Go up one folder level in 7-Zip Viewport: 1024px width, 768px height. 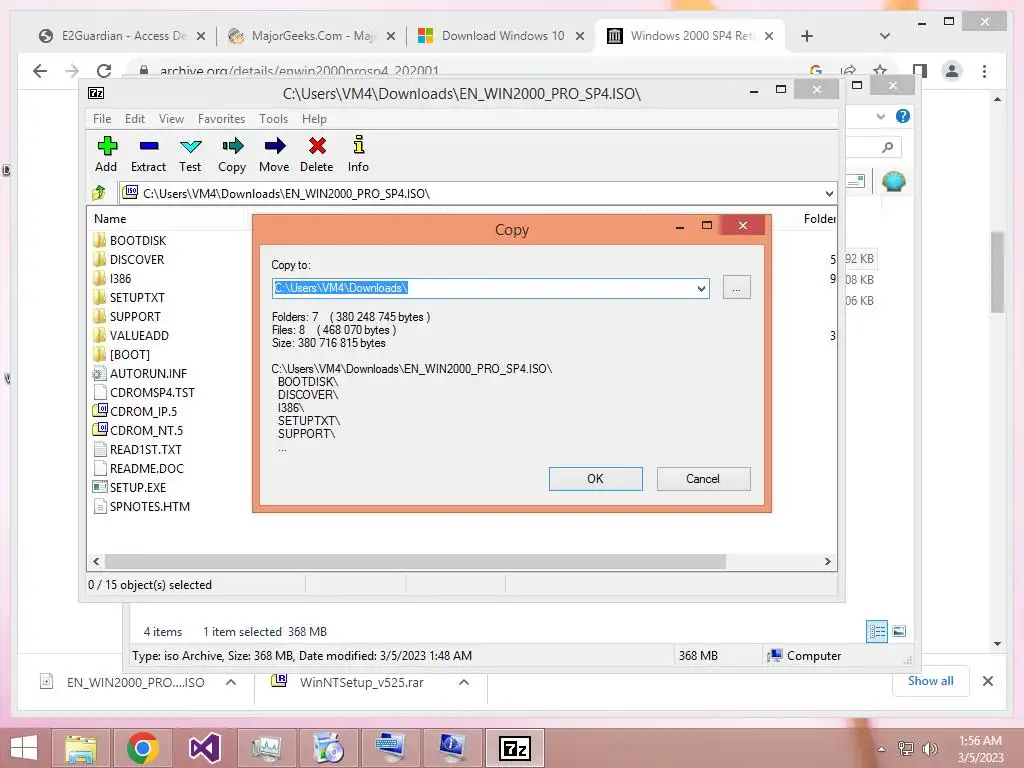tap(99, 193)
